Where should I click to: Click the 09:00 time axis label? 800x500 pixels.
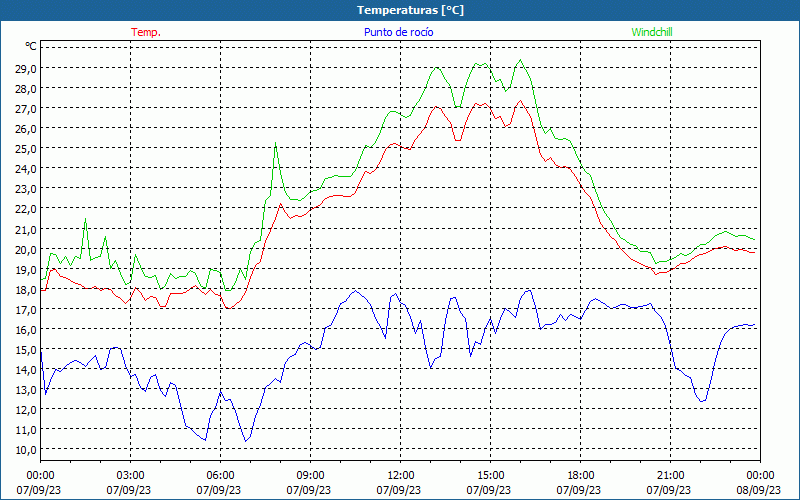310,476
